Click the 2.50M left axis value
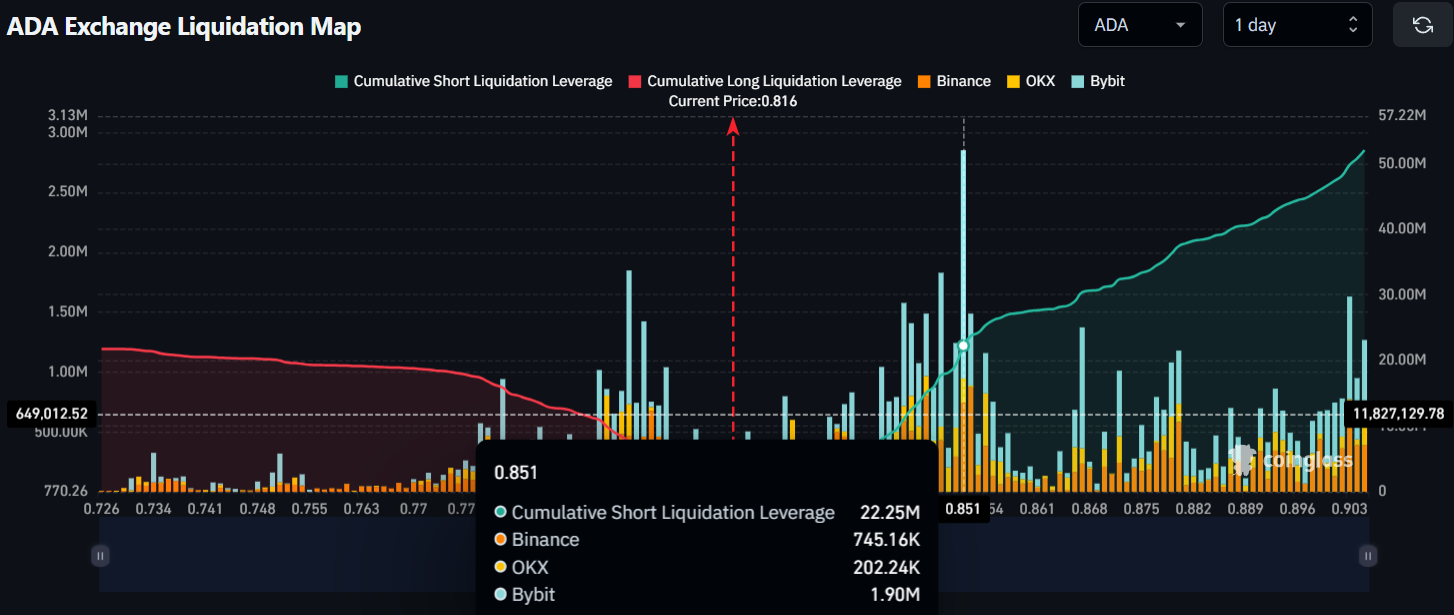This screenshot has height=615, width=1454. coord(67,191)
